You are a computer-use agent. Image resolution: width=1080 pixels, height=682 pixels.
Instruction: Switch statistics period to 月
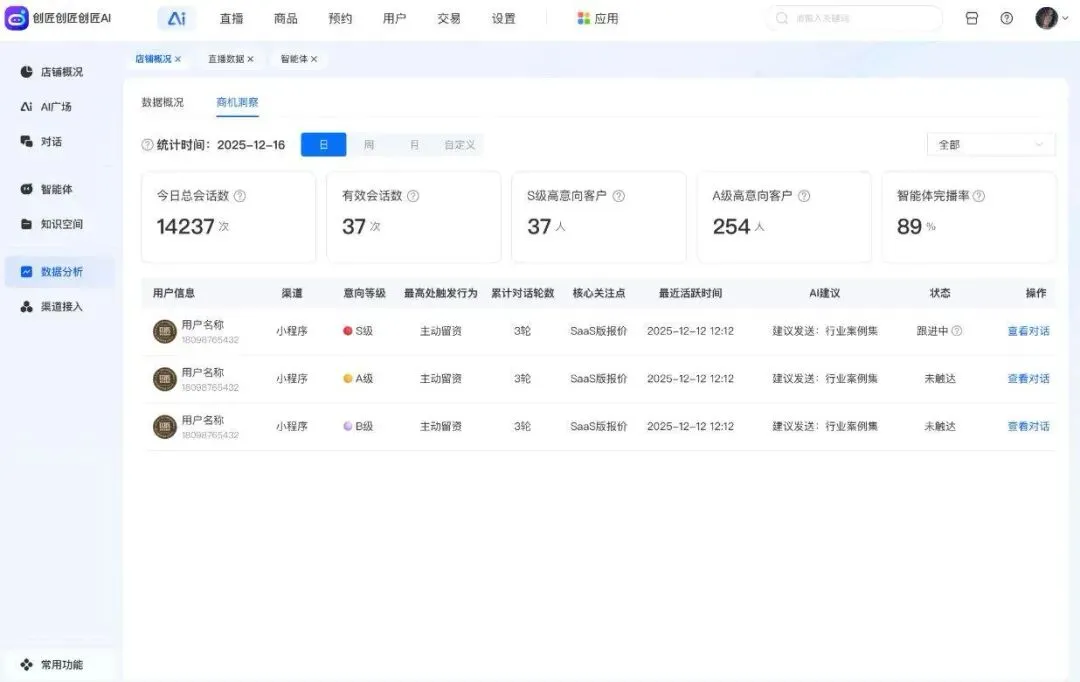tap(414, 144)
